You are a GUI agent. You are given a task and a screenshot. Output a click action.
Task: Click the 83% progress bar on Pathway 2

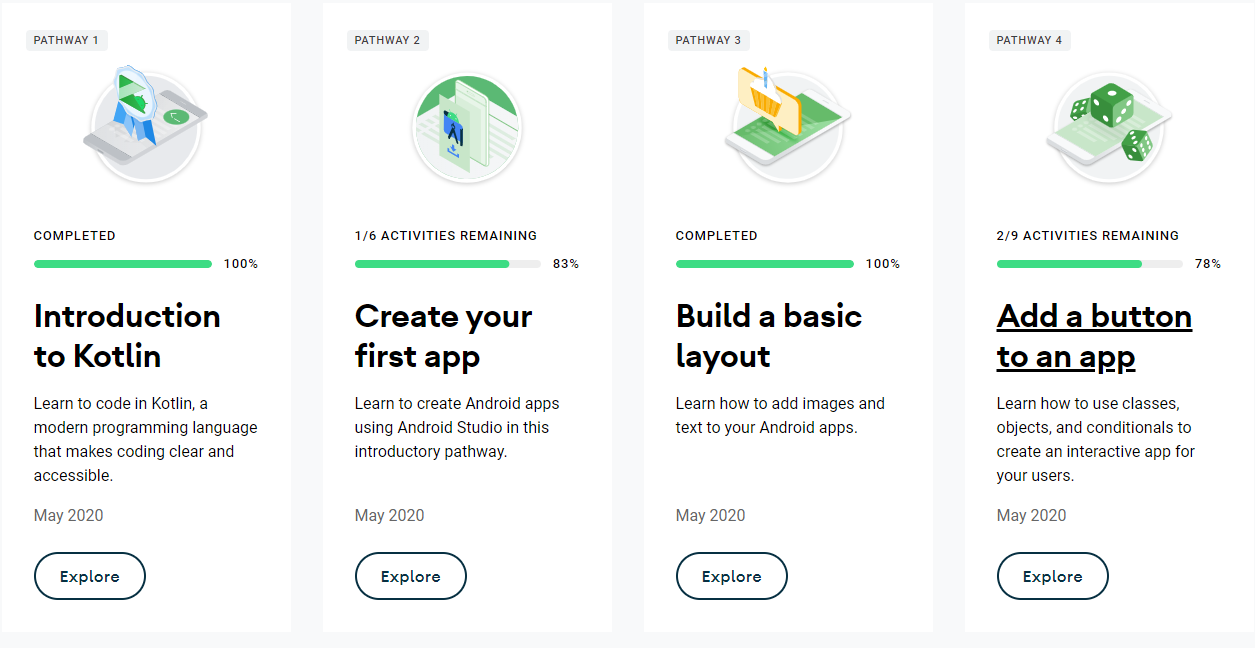point(445,263)
